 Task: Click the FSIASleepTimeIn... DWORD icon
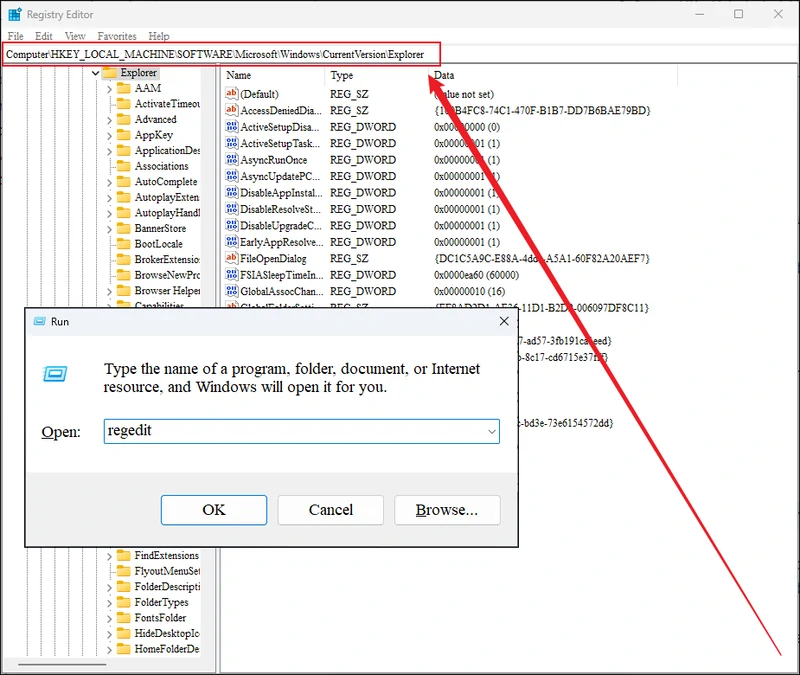coord(232,274)
